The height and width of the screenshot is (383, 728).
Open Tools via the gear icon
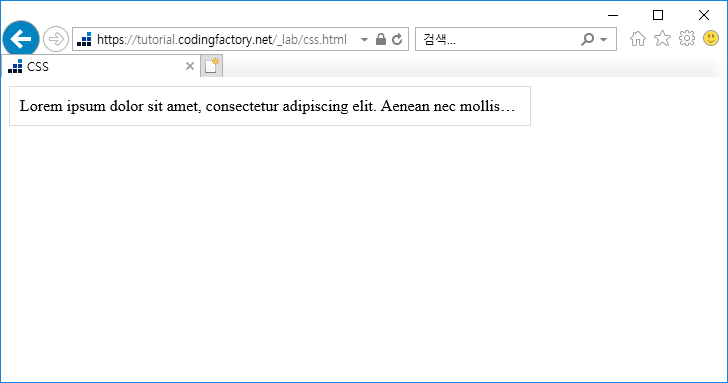[687, 39]
